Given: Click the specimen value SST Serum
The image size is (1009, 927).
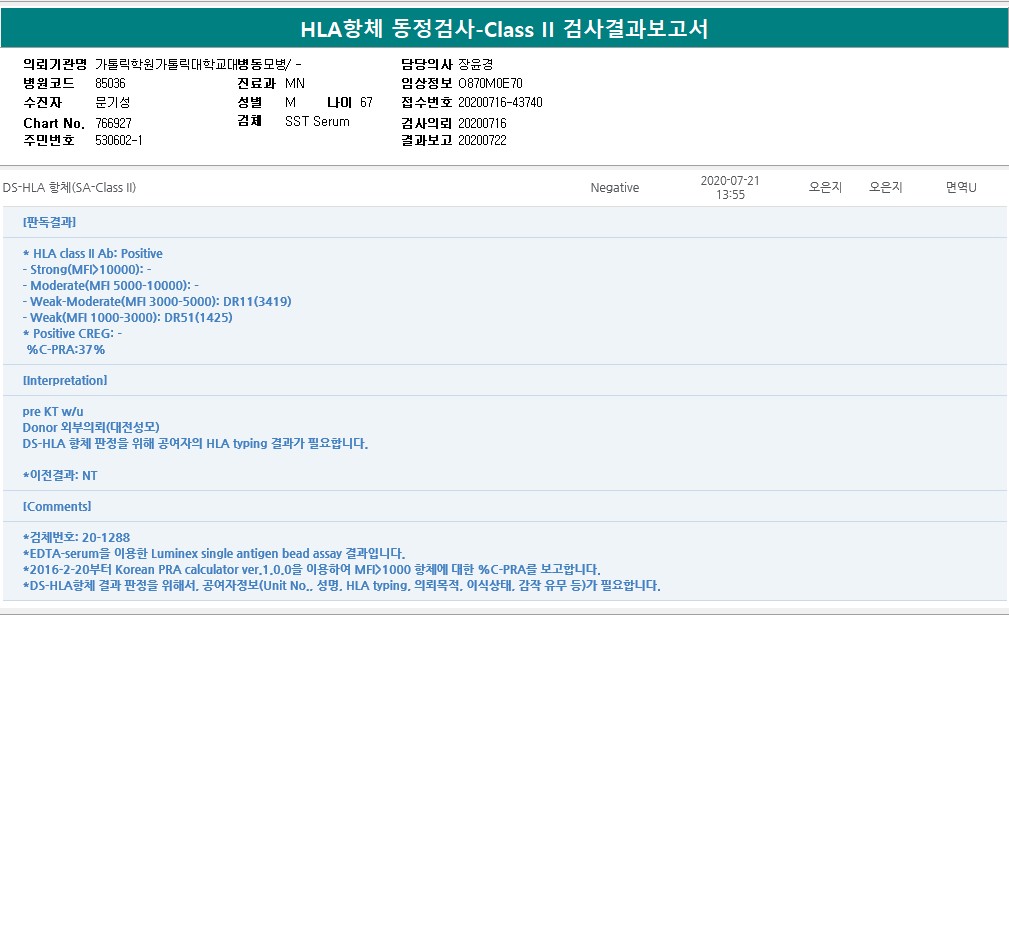Looking at the screenshot, I should 317,122.
